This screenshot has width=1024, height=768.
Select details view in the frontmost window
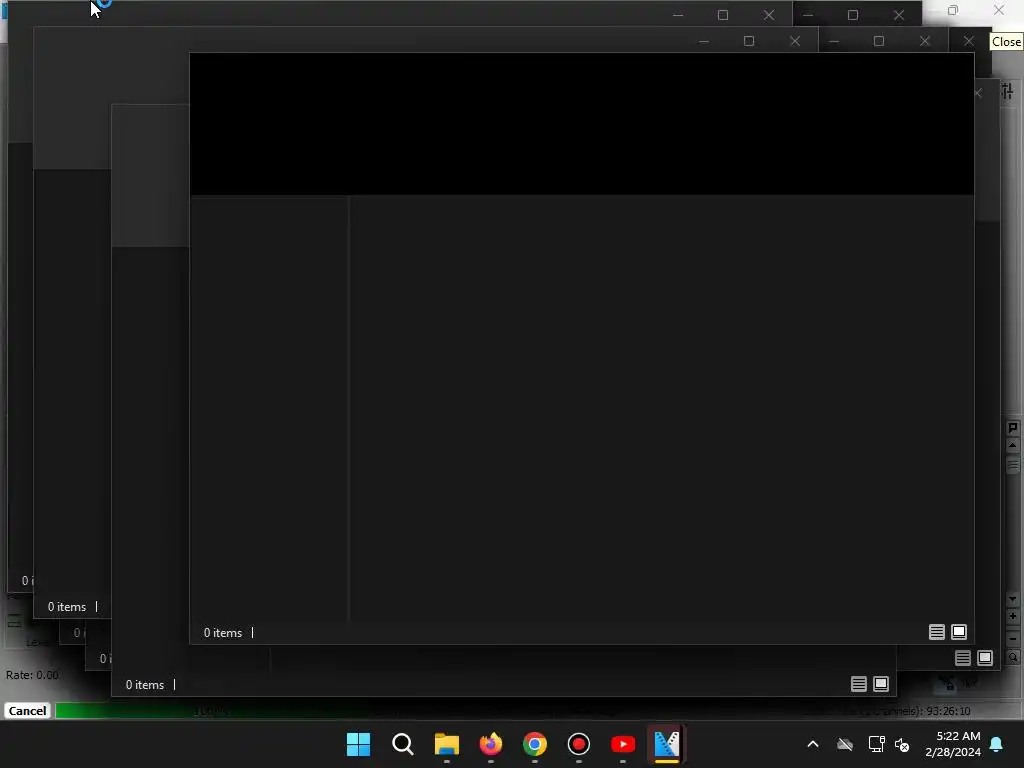[936, 632]
